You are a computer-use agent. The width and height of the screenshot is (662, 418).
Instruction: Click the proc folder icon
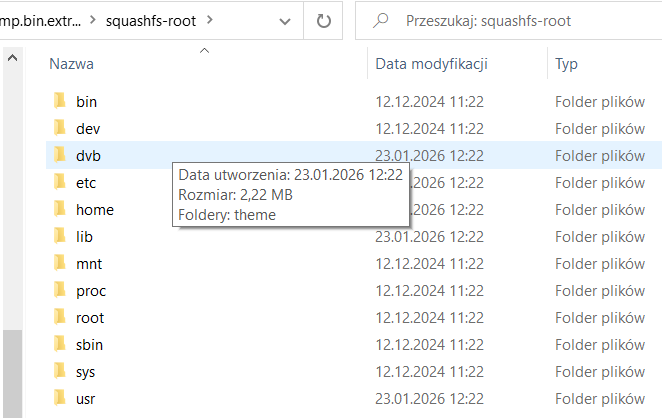pyautogui.click(x=60, y=291)
